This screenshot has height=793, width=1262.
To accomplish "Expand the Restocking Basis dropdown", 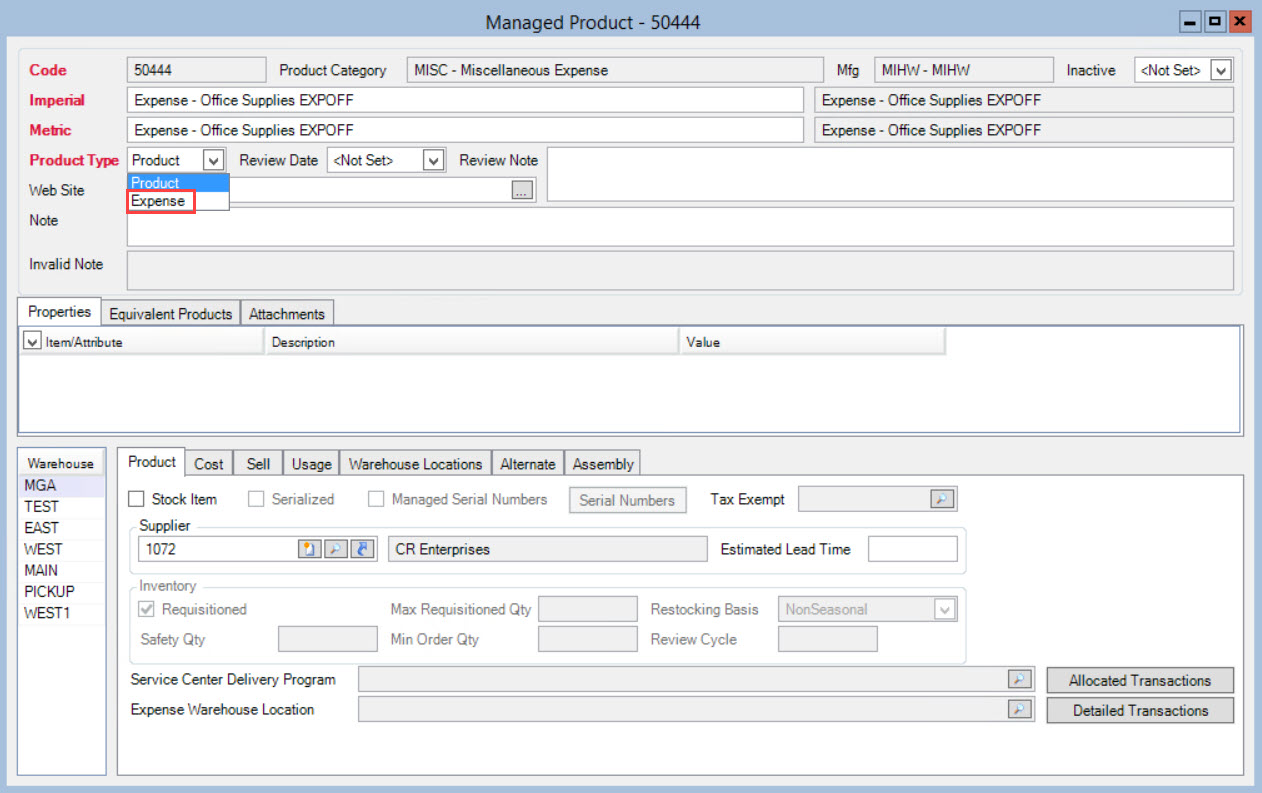I will (x=944, y=609).
